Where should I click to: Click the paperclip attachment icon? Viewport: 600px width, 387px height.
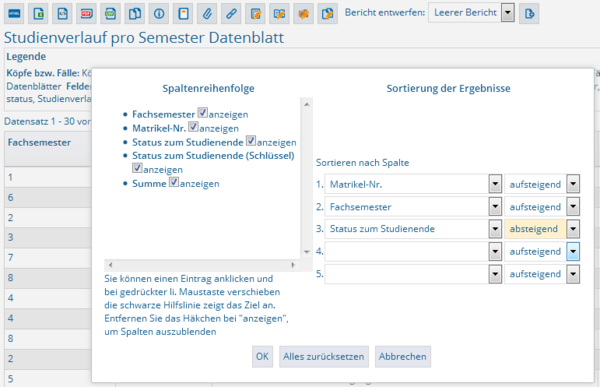coord(207,14)
